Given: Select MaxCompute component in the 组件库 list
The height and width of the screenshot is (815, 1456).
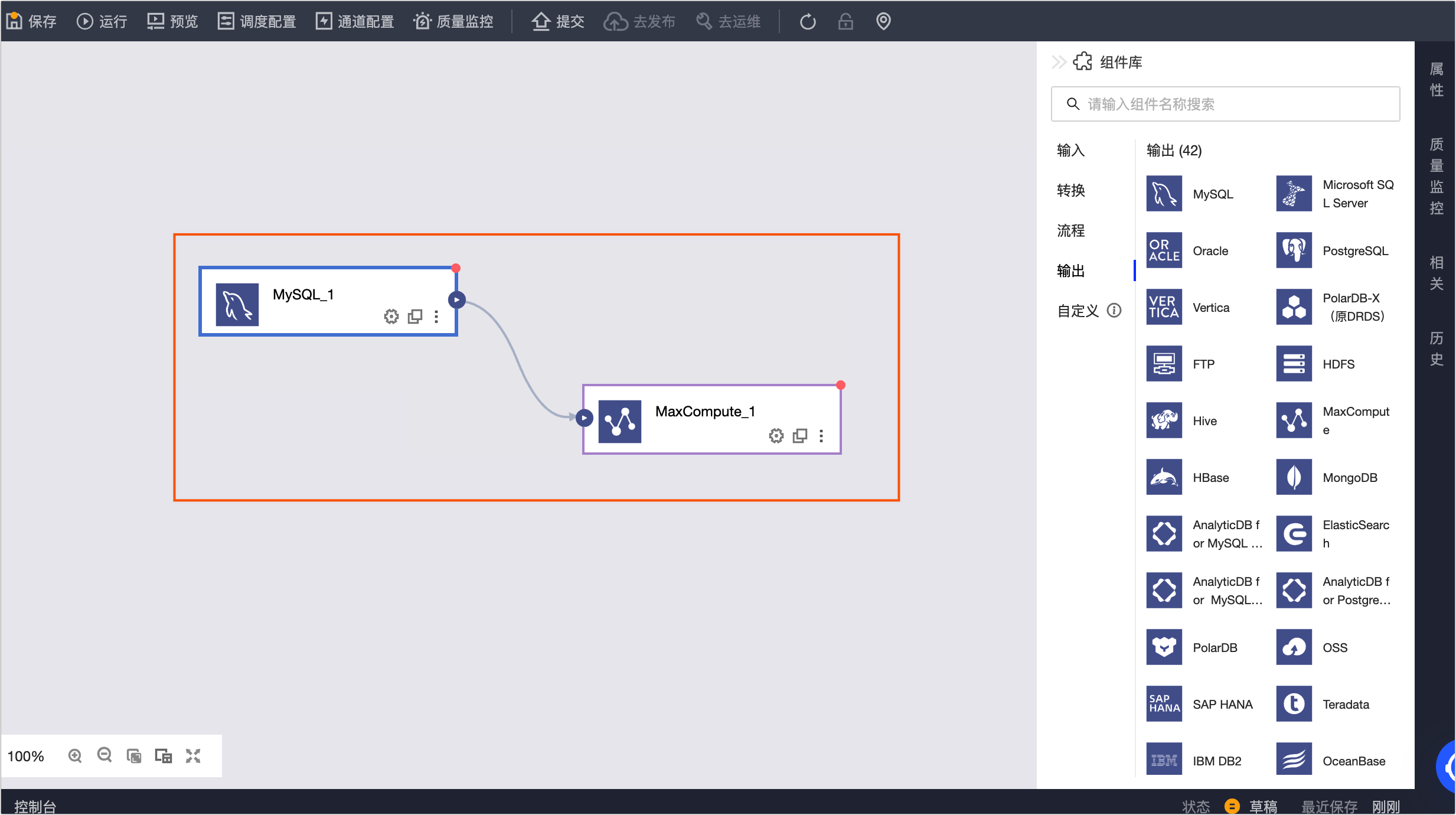Looking at the screenshot, I should click(1333, 420).
